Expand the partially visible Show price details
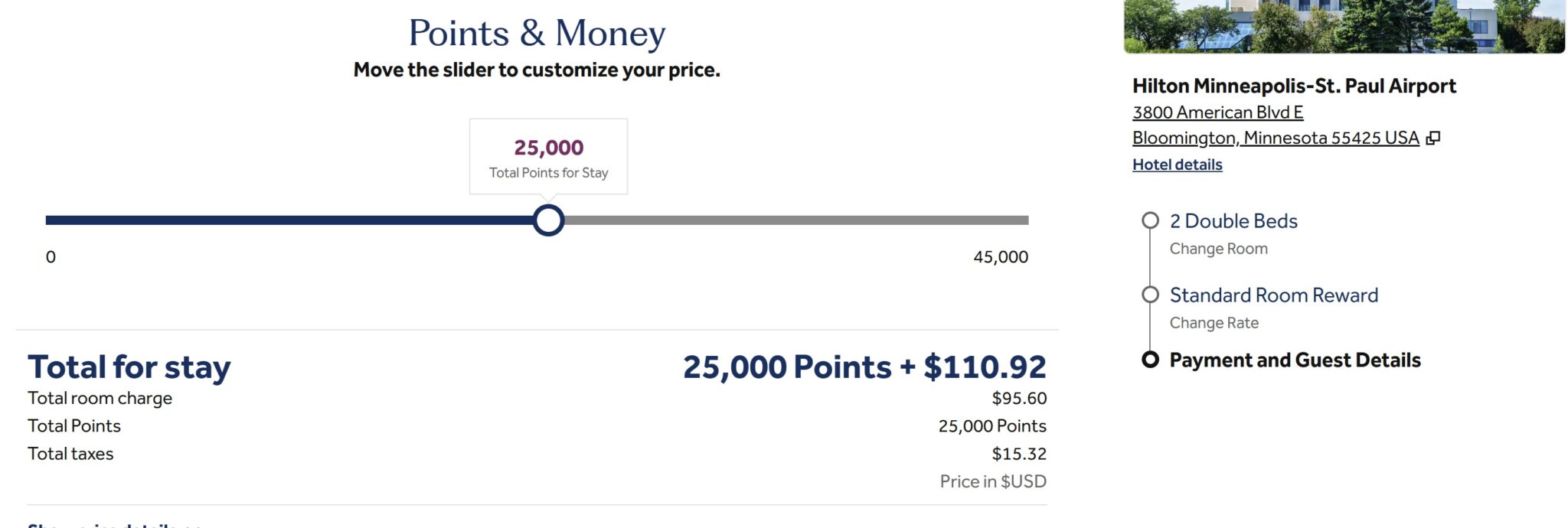 [115, 524]
